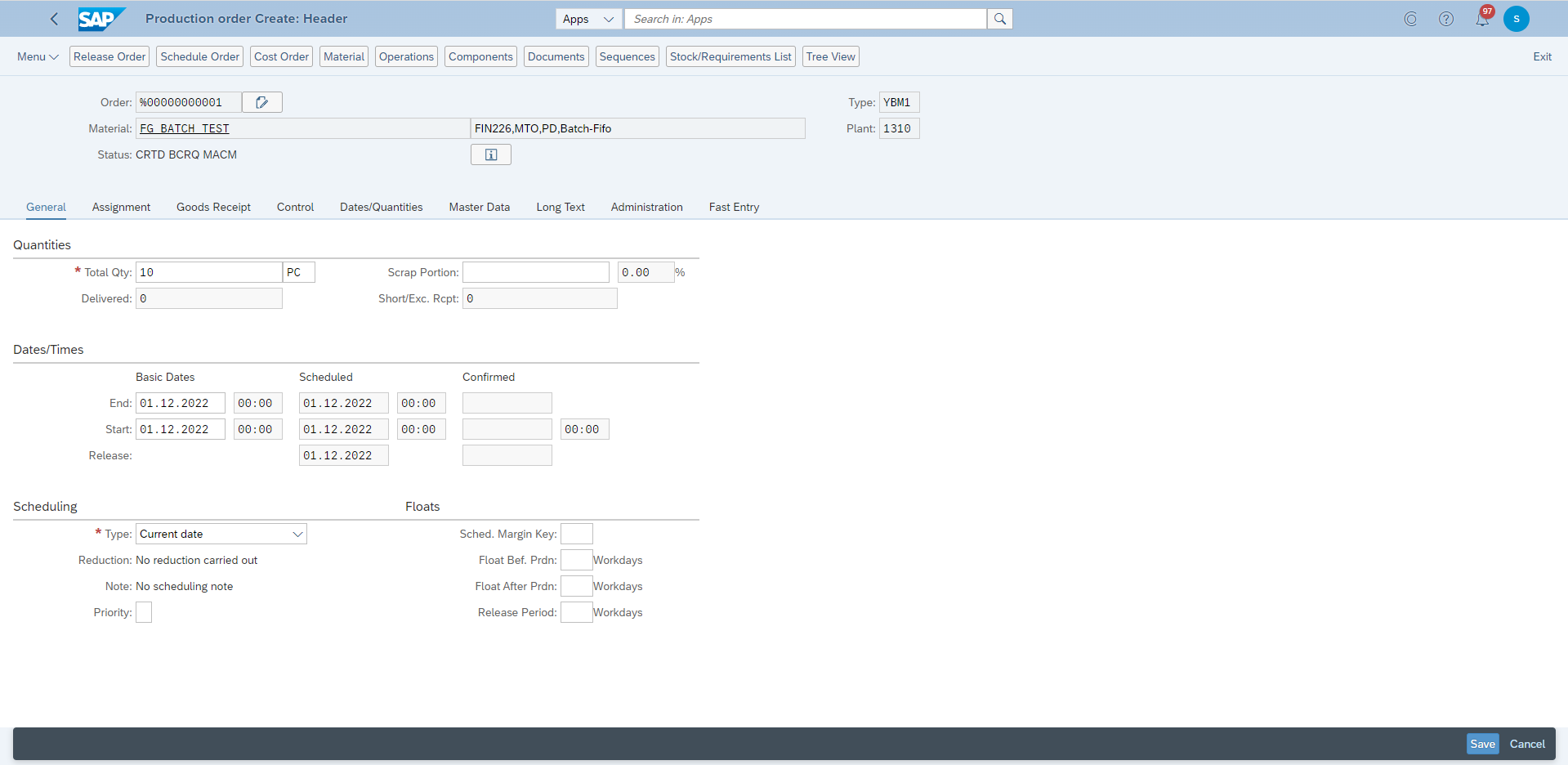Click the Release Order button
Screen dimensions: 1568x765
coord(109,56)
